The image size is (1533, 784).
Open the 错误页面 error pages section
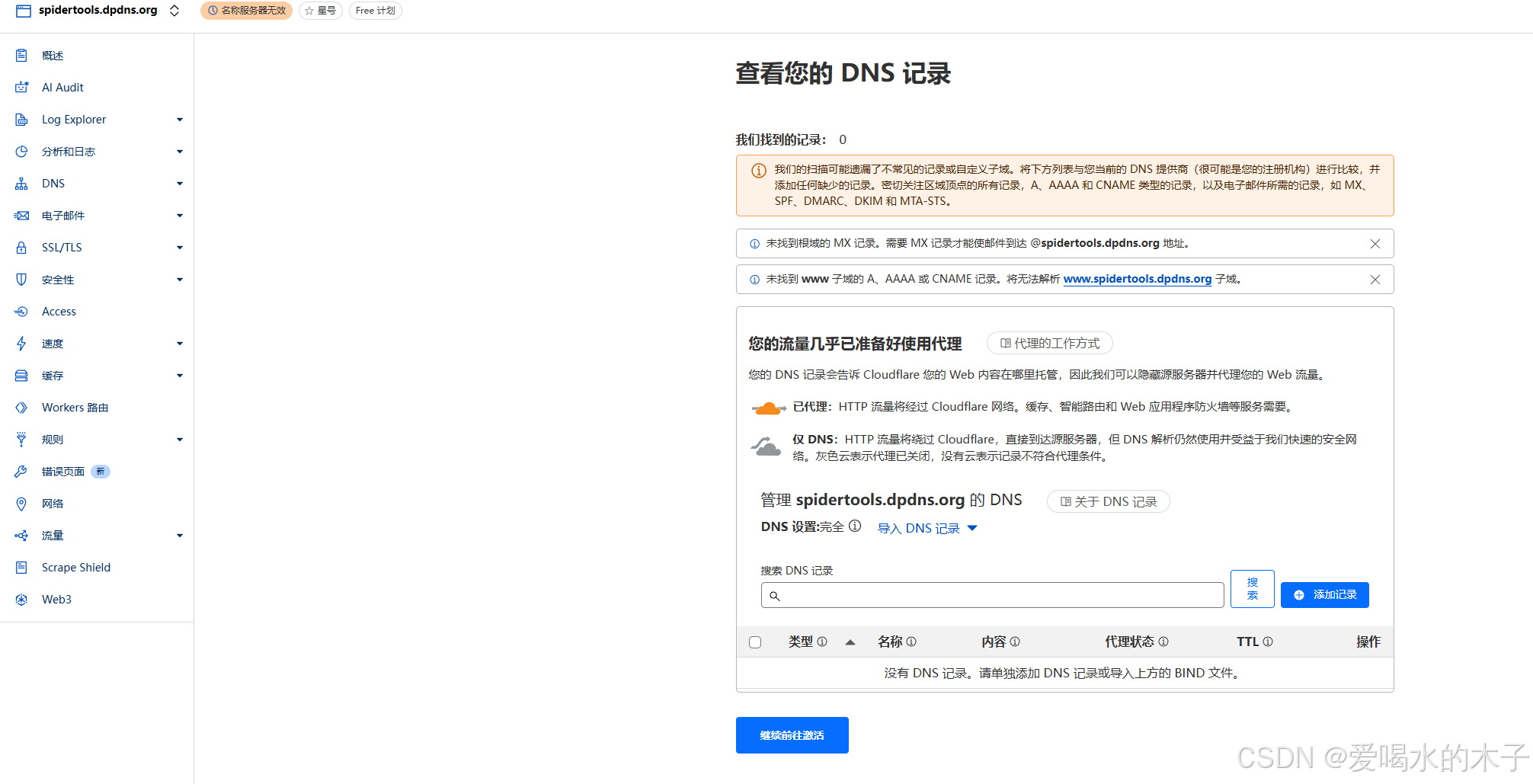(62, 471)
